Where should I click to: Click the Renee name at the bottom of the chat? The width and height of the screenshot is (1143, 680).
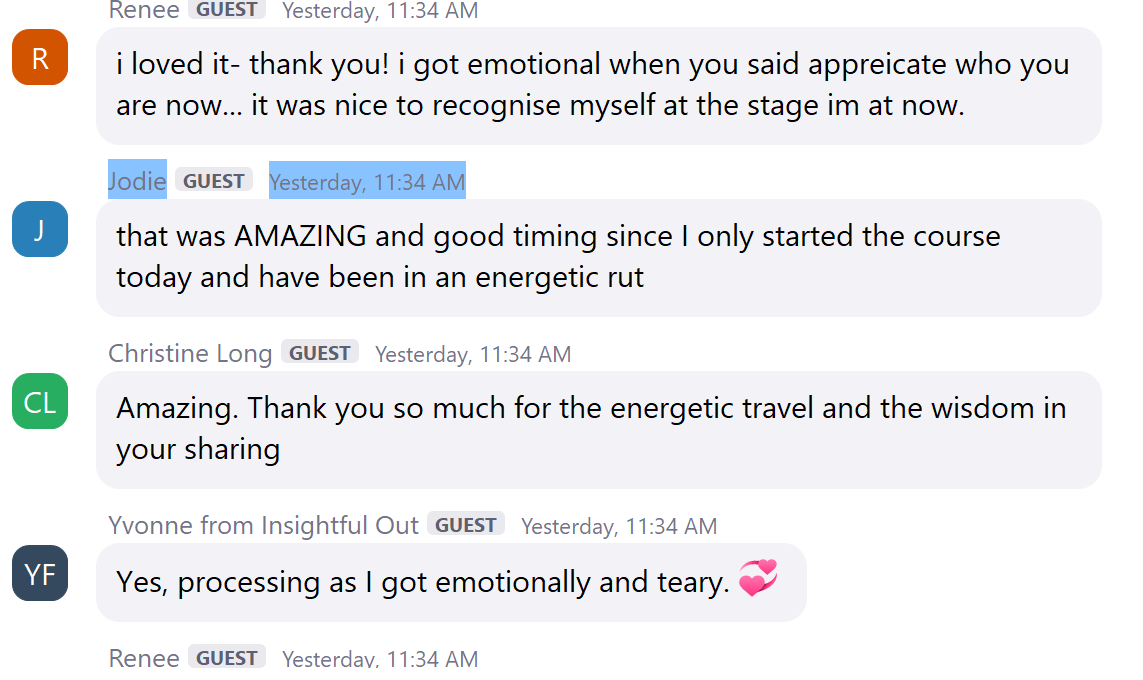144,658
